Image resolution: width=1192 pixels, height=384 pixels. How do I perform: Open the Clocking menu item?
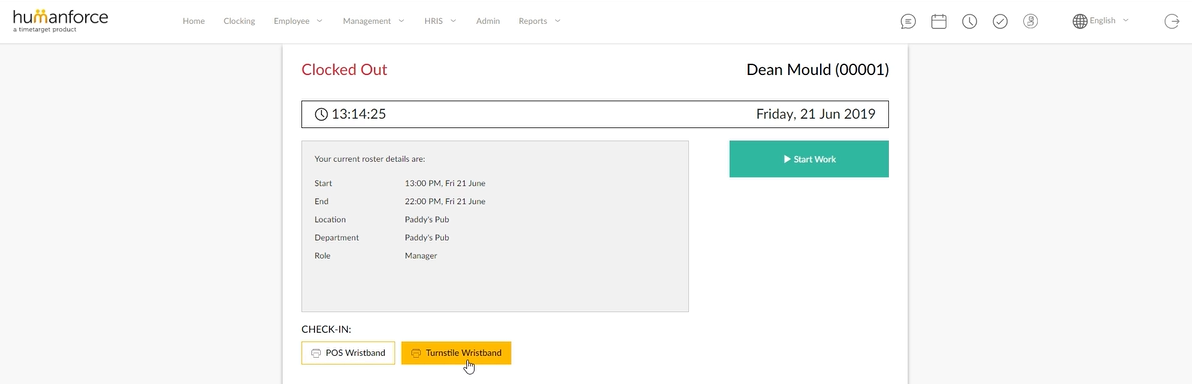pyautogui.click(x=239, y=21)
